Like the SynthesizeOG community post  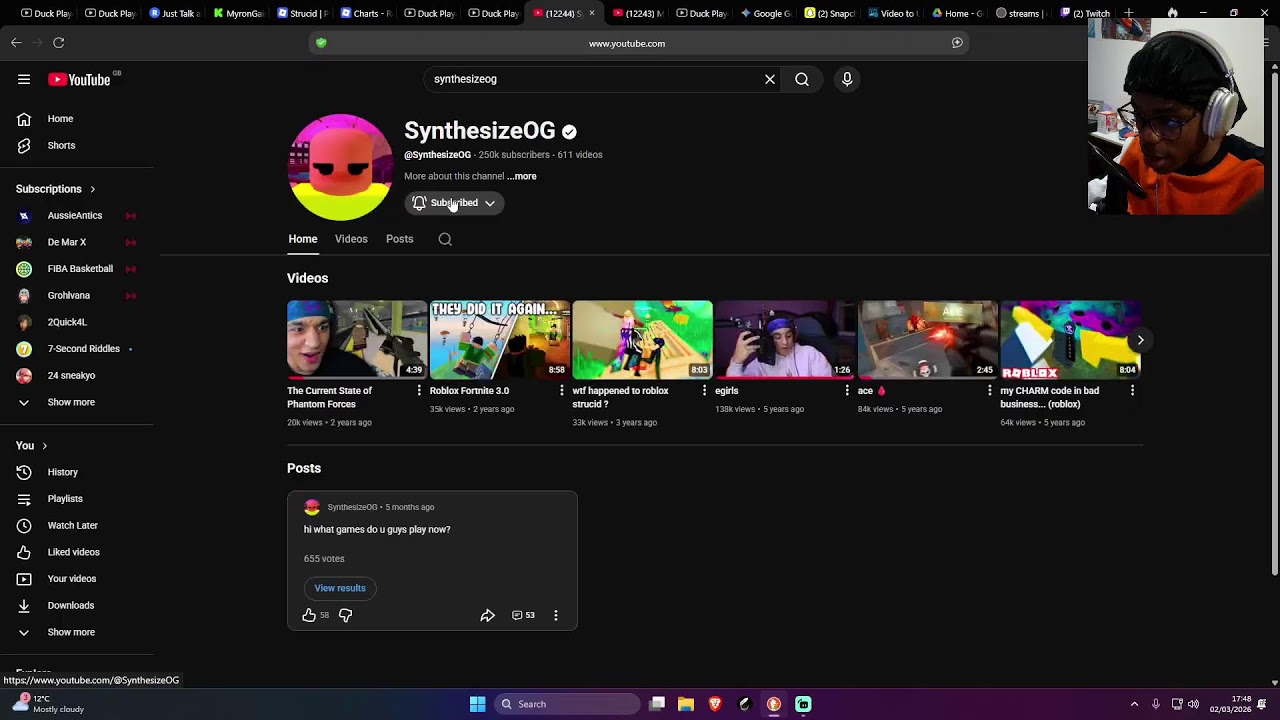click(x=309, y=615)
